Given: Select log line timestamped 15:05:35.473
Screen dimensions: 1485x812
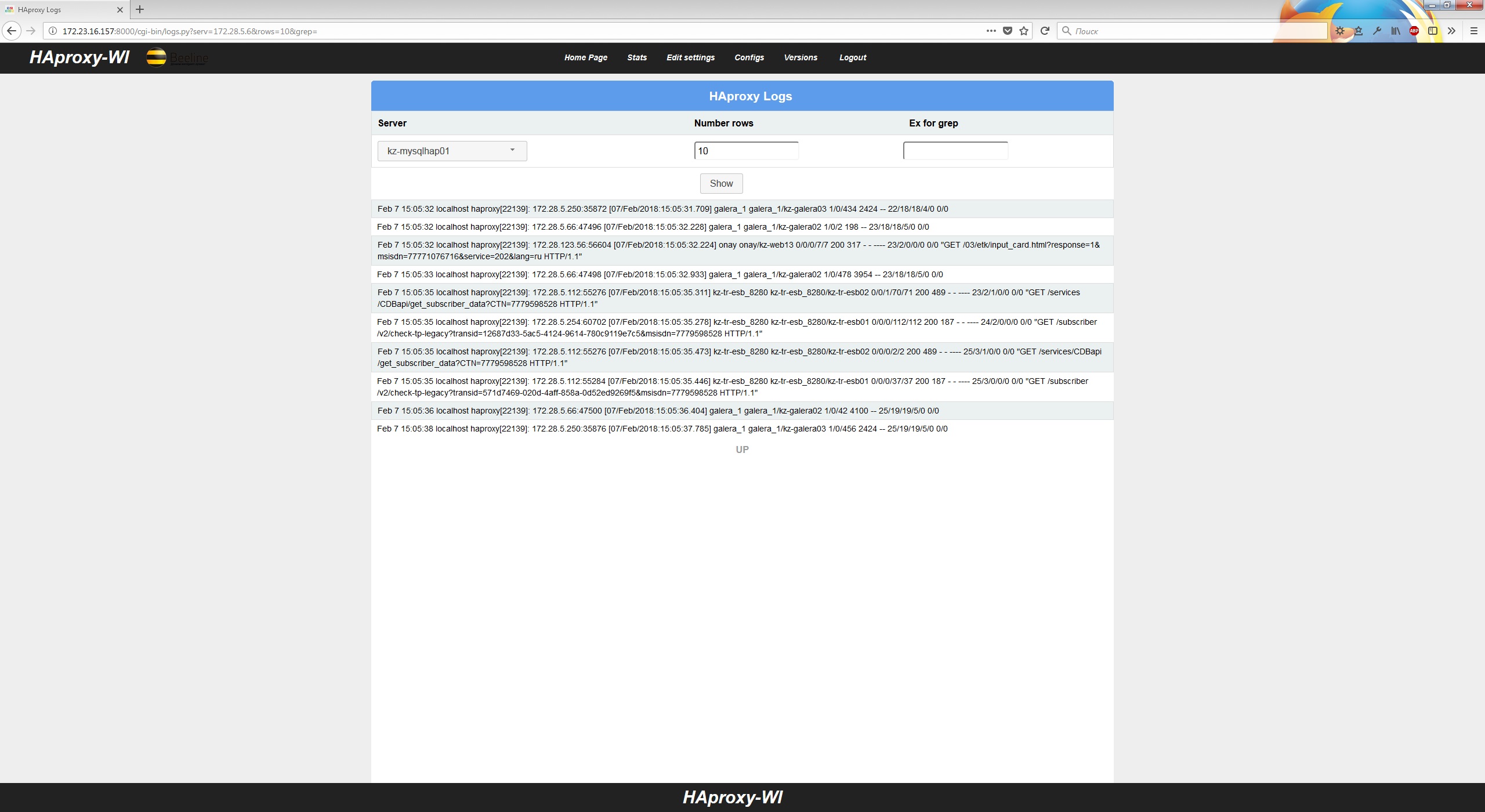Looking at the screenshot, I should pos(742,357).
